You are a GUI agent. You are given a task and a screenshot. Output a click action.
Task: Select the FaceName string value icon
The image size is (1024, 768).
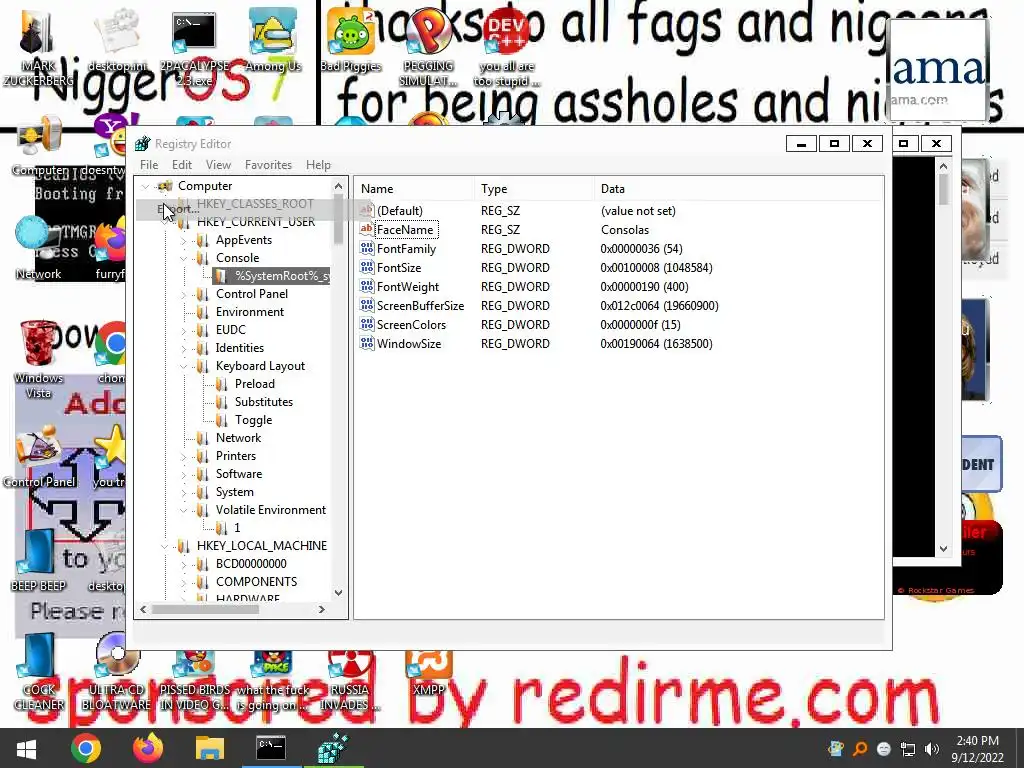pos(366,229)
